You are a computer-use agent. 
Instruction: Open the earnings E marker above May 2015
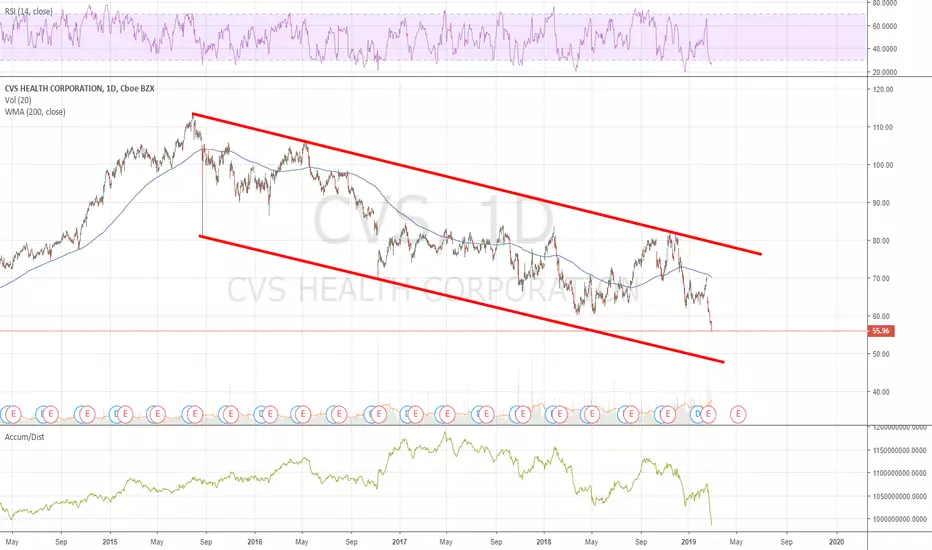[x=158, y=413]
